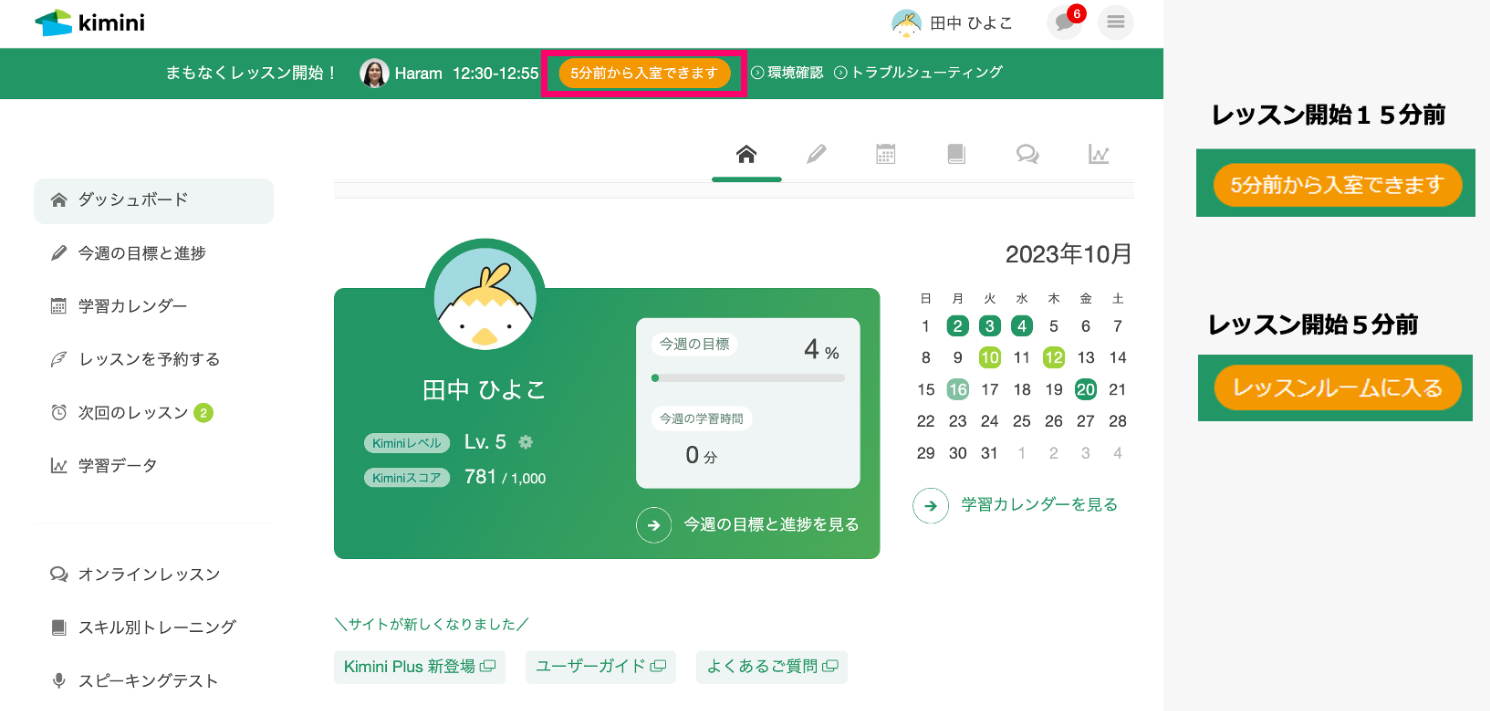Click the 今週の目標 progress bar
Image resolution: width=1490 pixels, height=711 pixels.
click(748, 378)
